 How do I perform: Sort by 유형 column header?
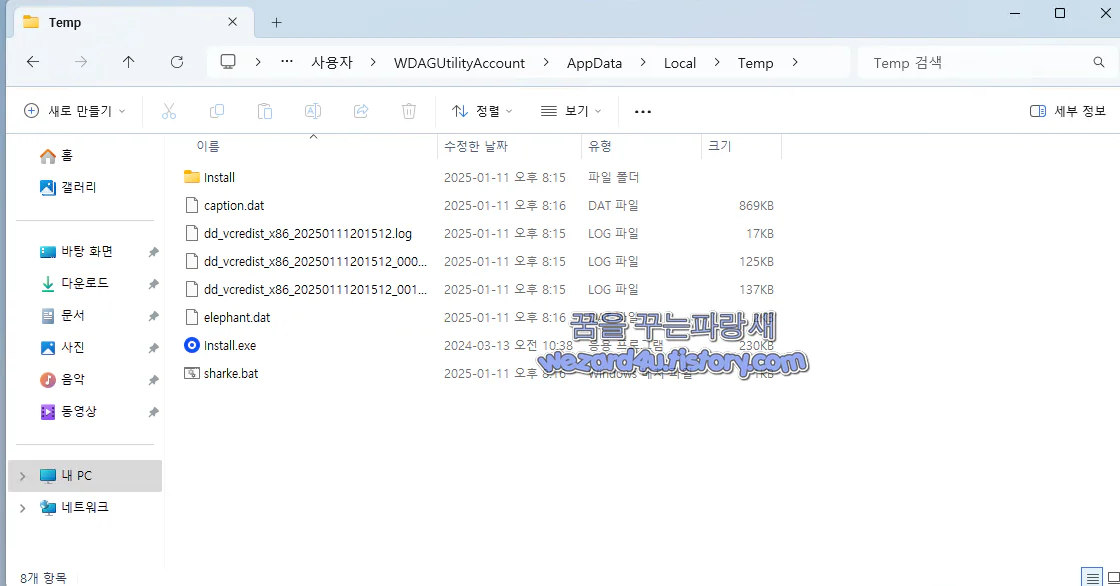click(x=600, y=146)
